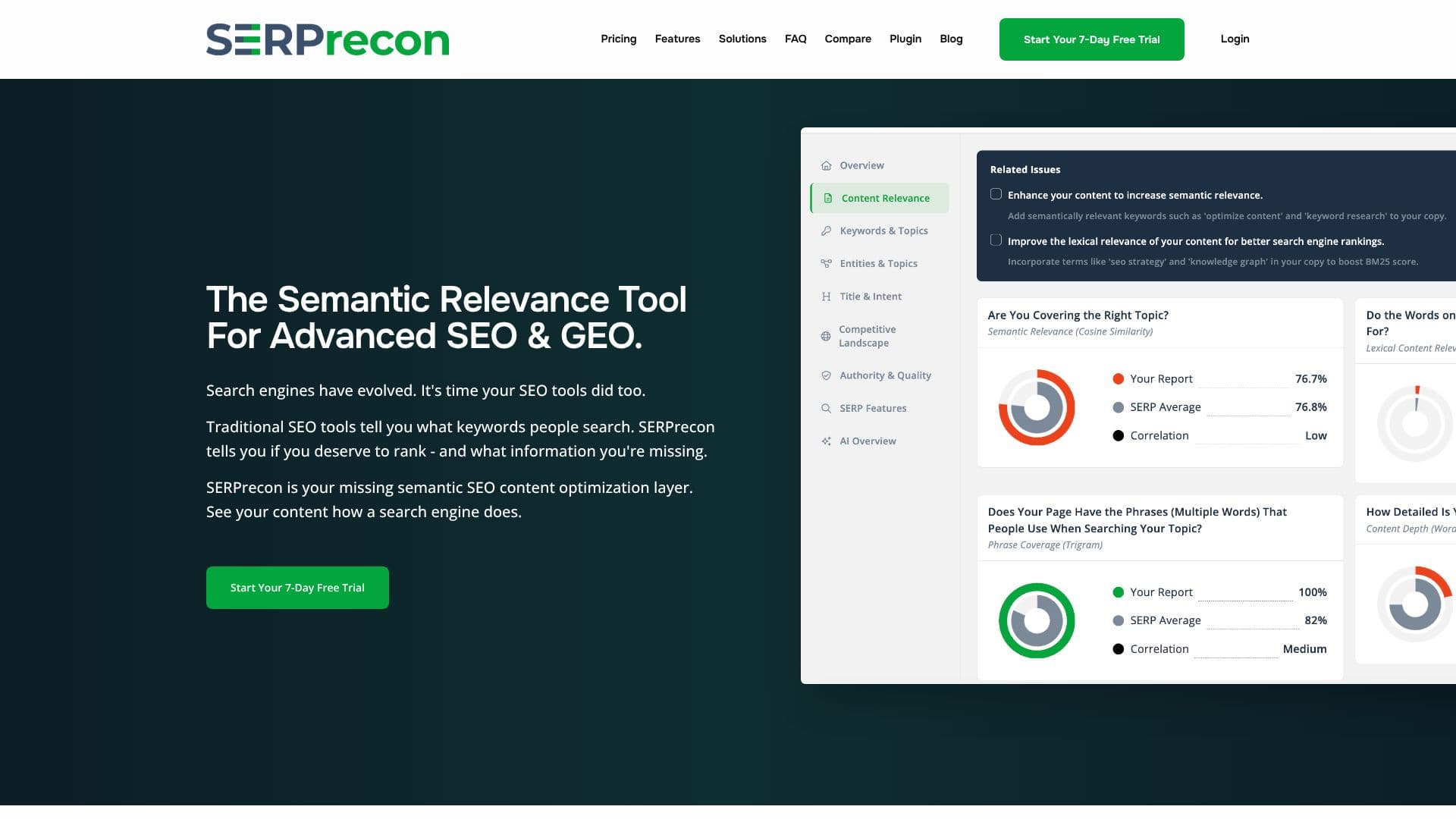Click the green Your Report legend dot
1456x819 pixels.
tap(1118, 592)
